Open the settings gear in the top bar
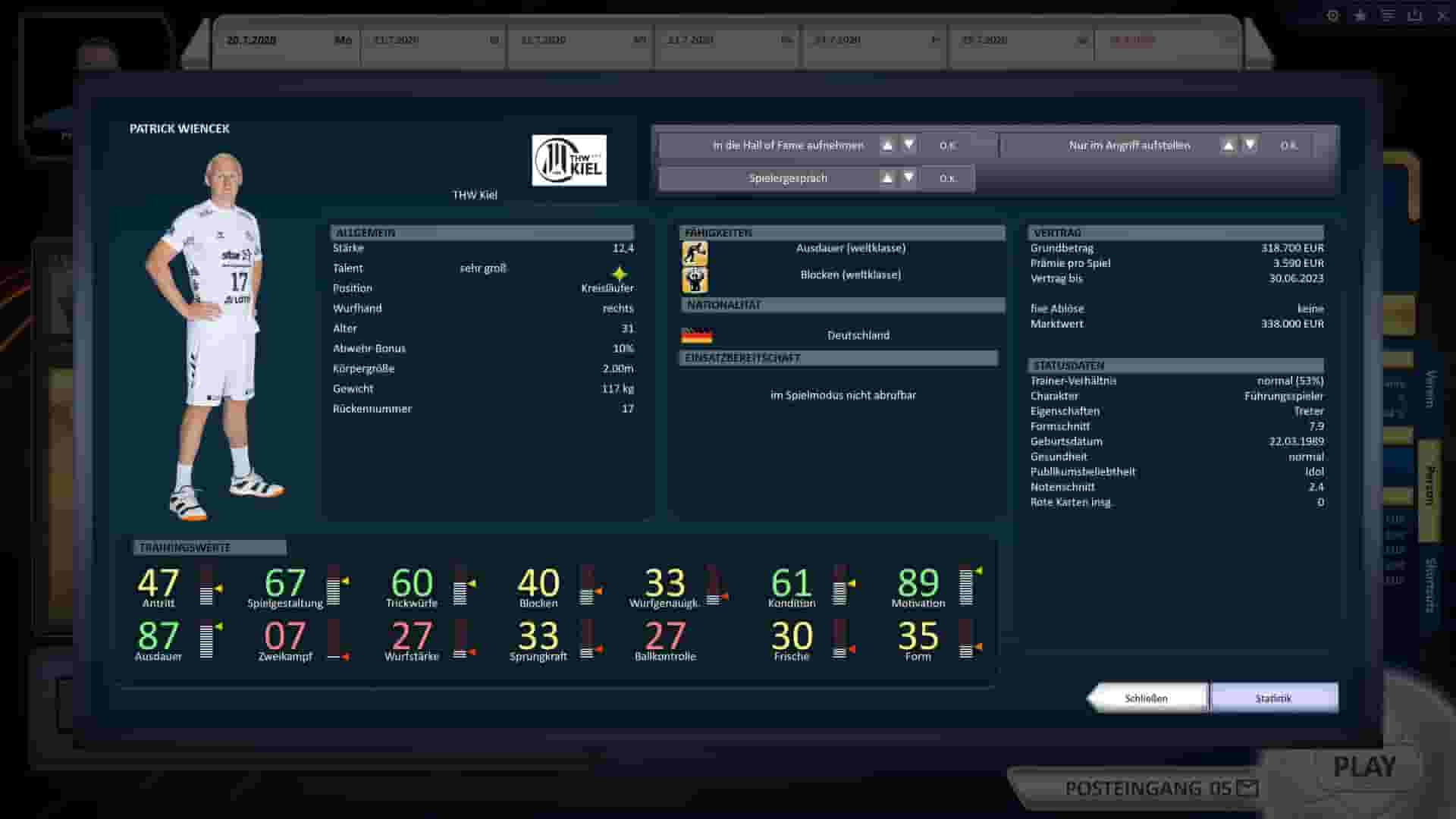Image resolution: width=1456 pixels, height=819 pixels. (x=1331, y=15)
